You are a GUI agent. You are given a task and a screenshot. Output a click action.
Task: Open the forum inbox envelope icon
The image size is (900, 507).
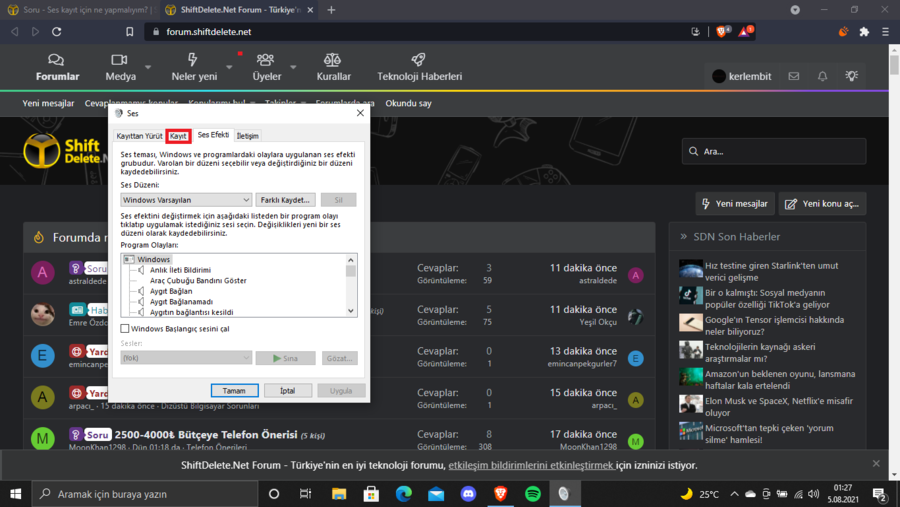(793, 76)
